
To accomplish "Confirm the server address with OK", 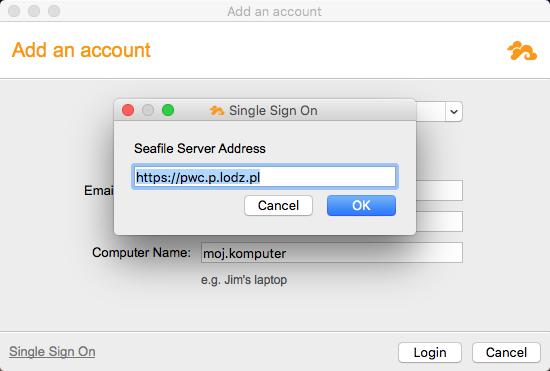I will [361, 205].
